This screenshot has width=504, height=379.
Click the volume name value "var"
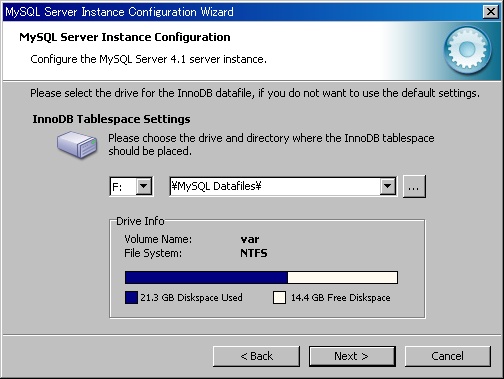[250, 239]
